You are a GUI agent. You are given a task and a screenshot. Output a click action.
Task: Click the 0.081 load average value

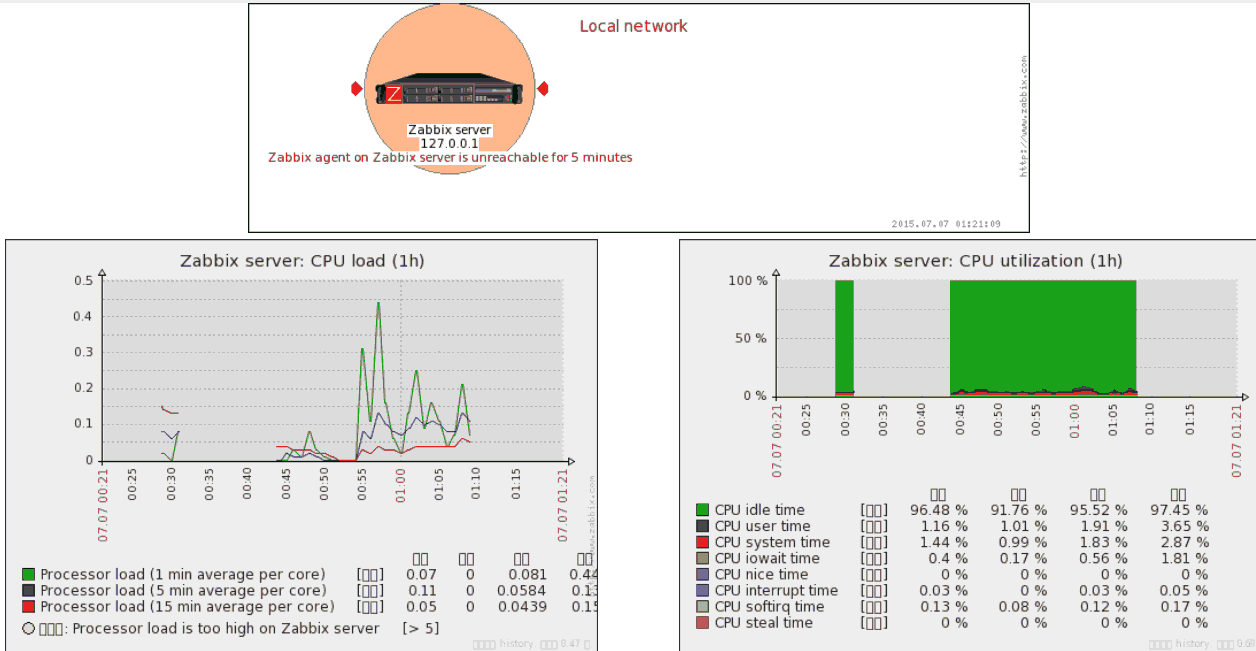click(527, 575)
